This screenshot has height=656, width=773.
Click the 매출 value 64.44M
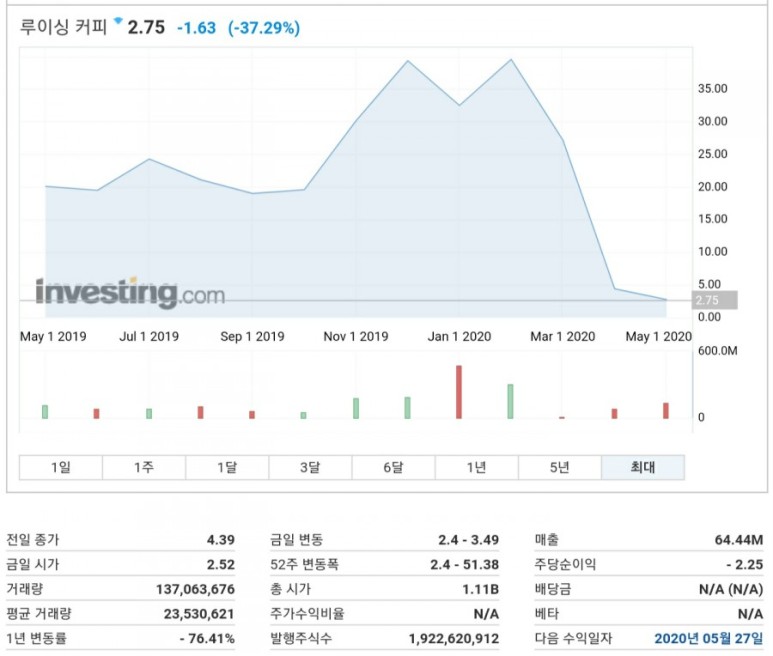[x=738, y=540]
